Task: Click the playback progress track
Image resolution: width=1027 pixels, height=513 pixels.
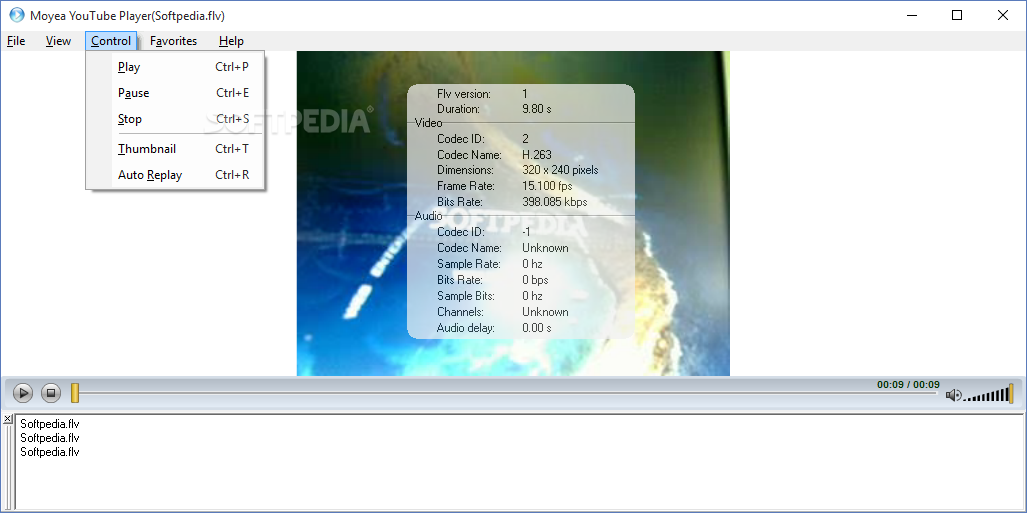Action: 508,393
